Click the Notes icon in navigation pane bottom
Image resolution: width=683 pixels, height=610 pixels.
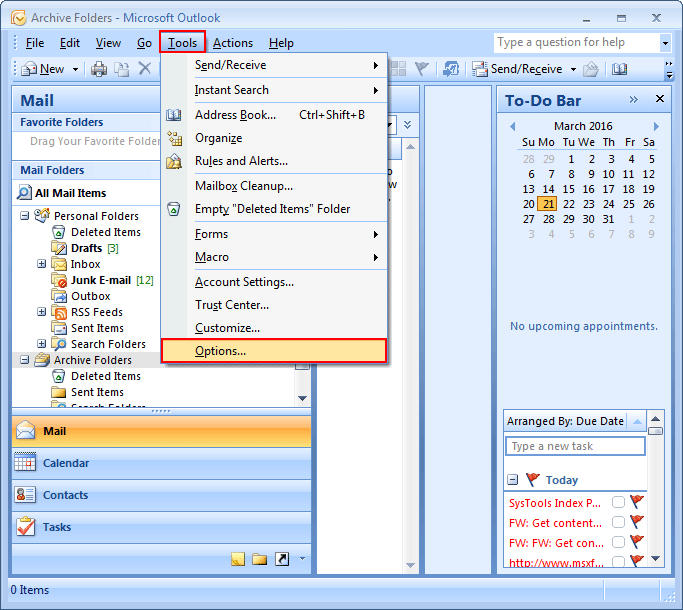coord(238,559)
